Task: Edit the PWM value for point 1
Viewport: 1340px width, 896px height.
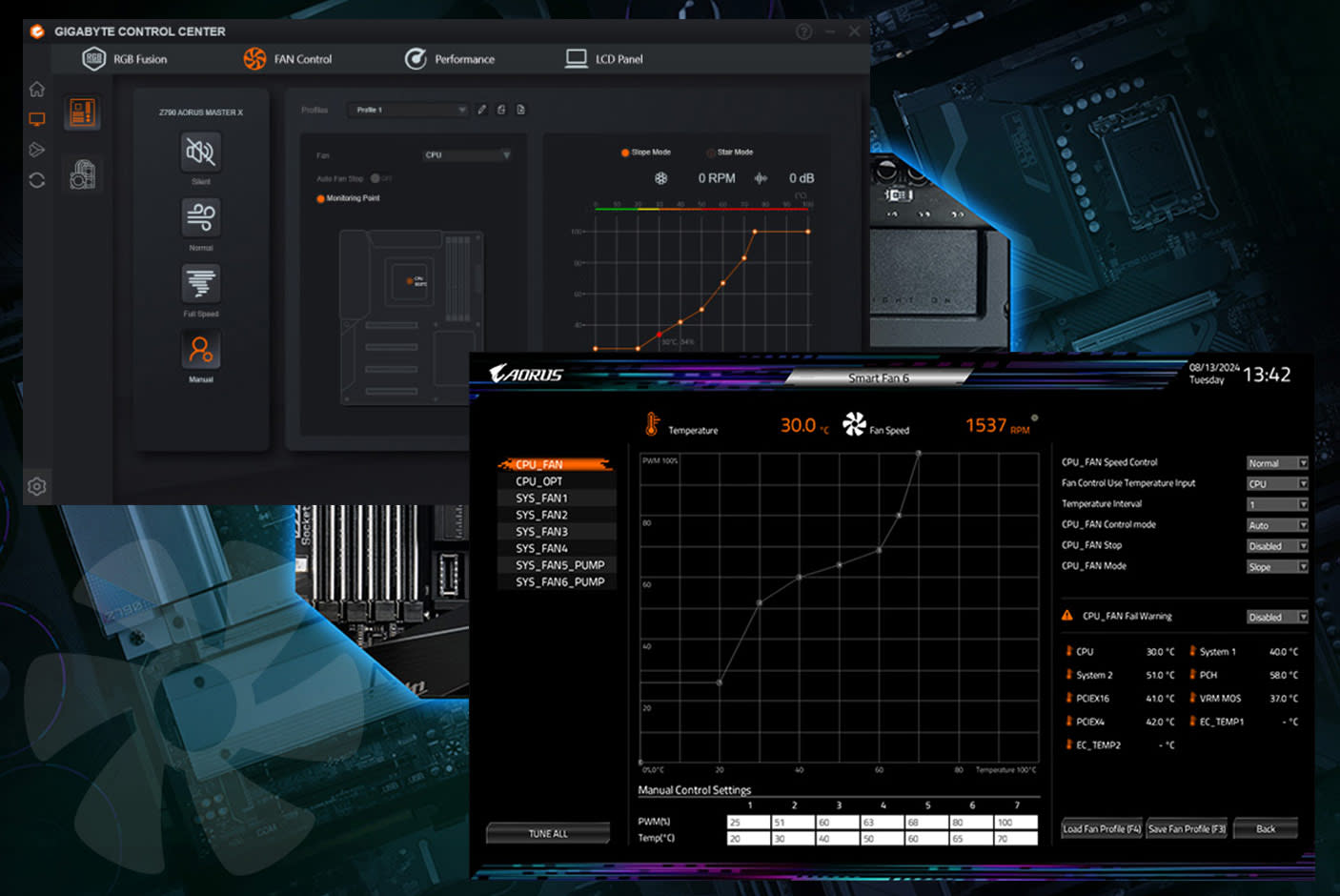Action: click(750, 822)
